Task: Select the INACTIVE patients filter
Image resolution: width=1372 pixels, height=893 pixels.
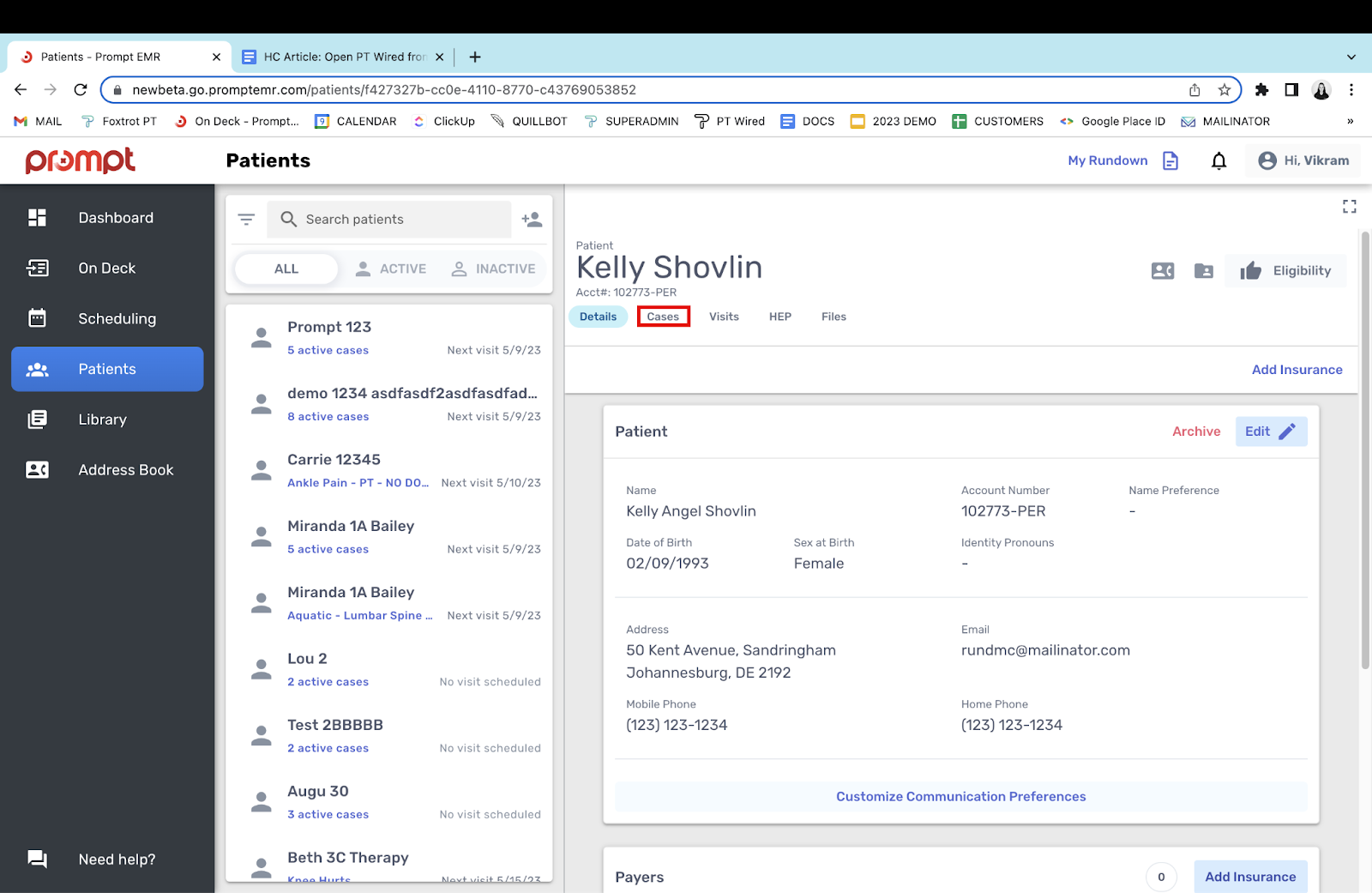Action: tap(494, 269)
